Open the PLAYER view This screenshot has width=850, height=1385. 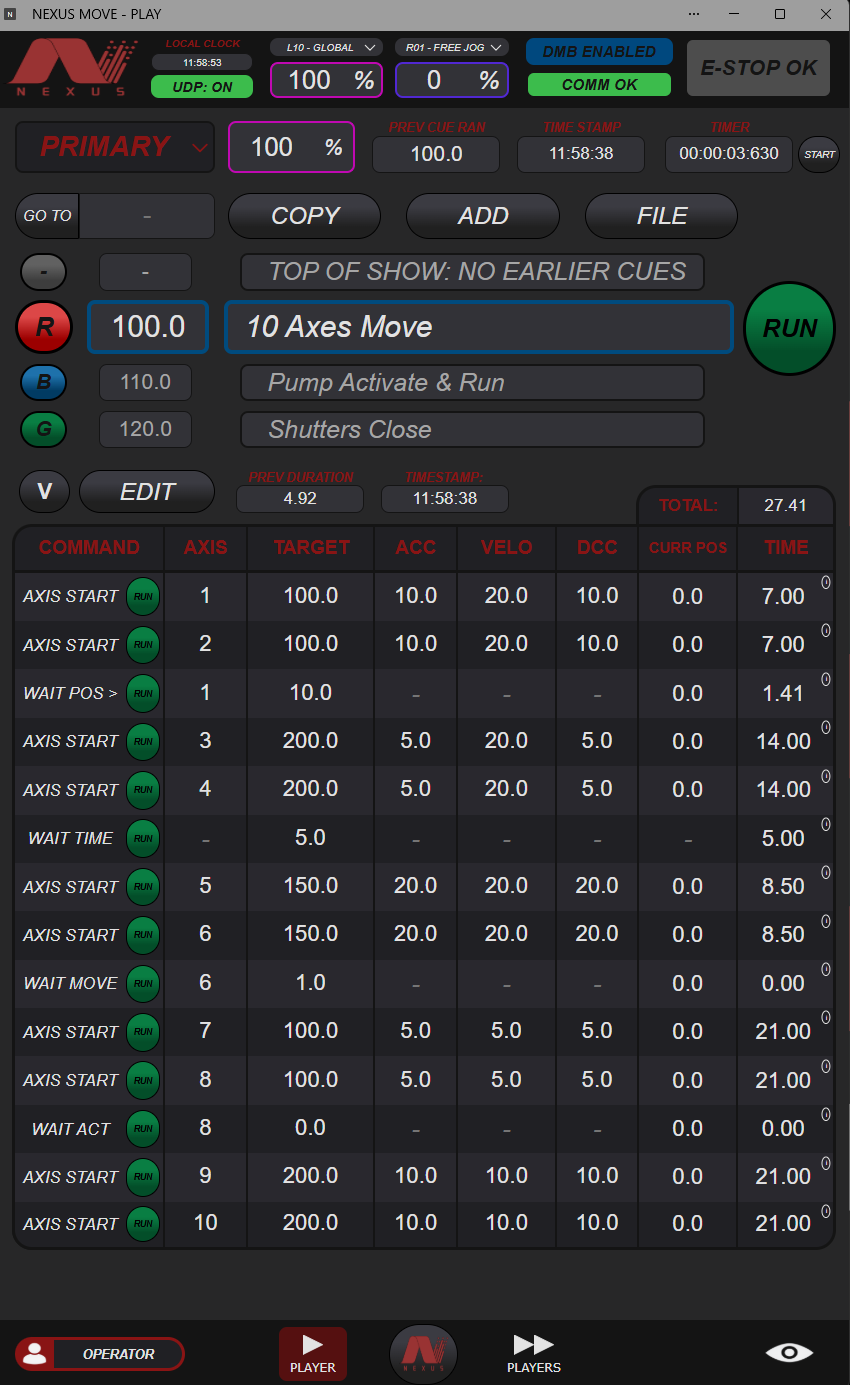(x=313, y=1354)
